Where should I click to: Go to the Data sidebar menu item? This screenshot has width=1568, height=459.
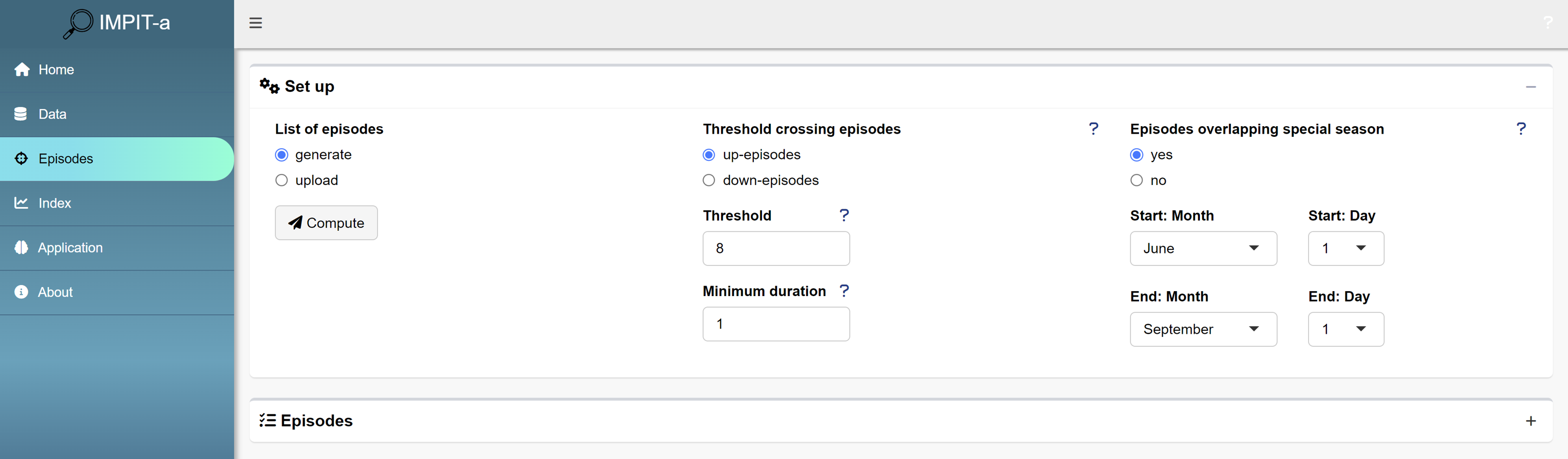click(52, 114)
